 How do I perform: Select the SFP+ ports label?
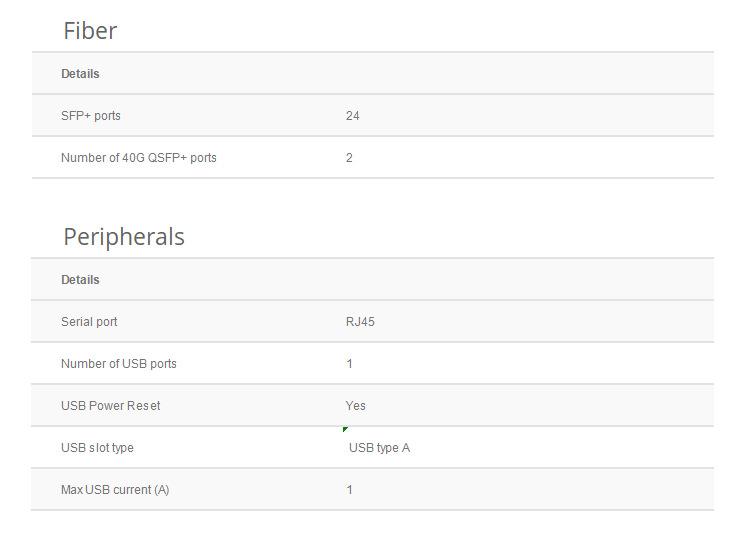[x=91, y=116]
